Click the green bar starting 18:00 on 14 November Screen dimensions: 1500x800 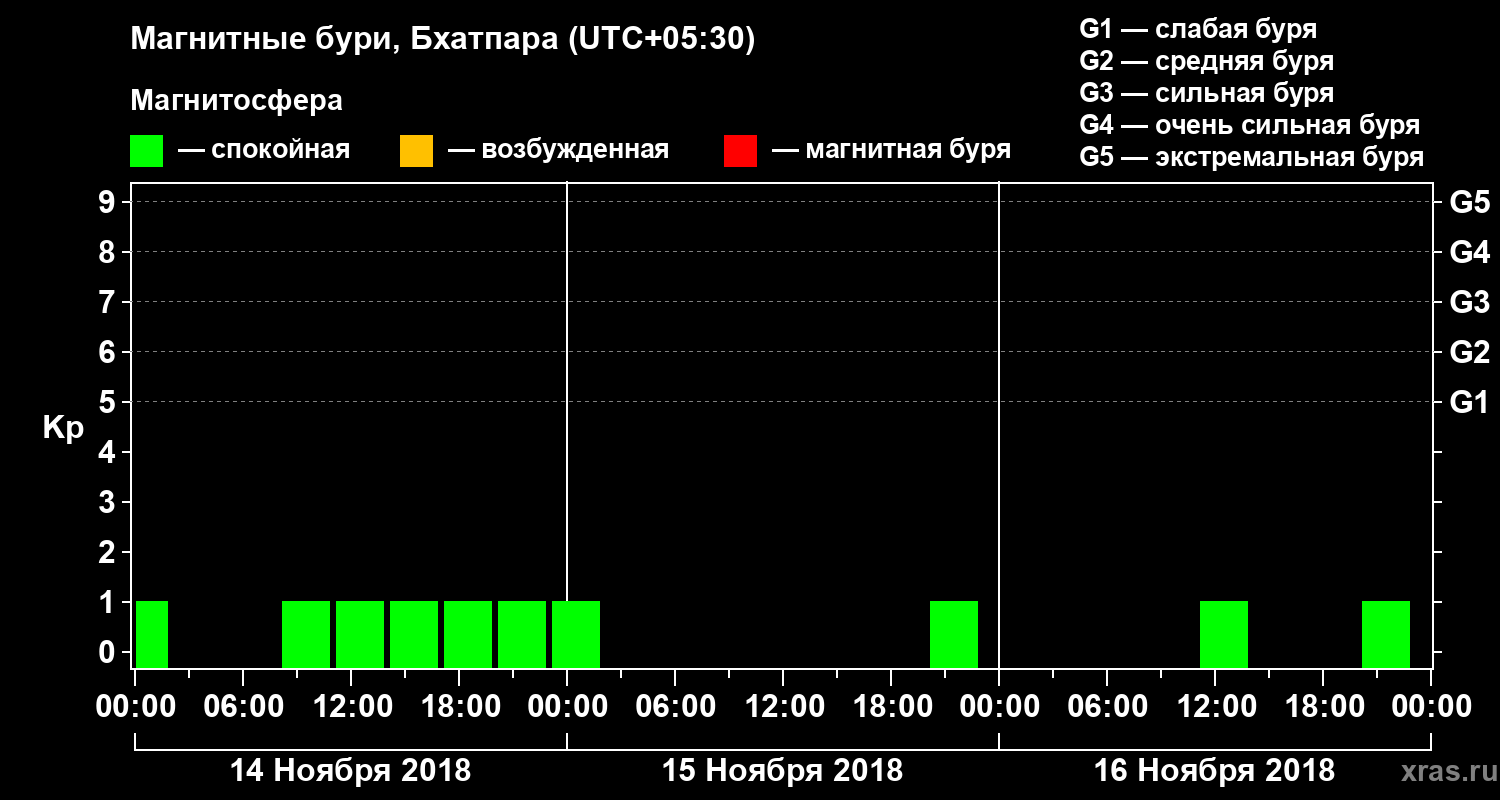[468, 634]
